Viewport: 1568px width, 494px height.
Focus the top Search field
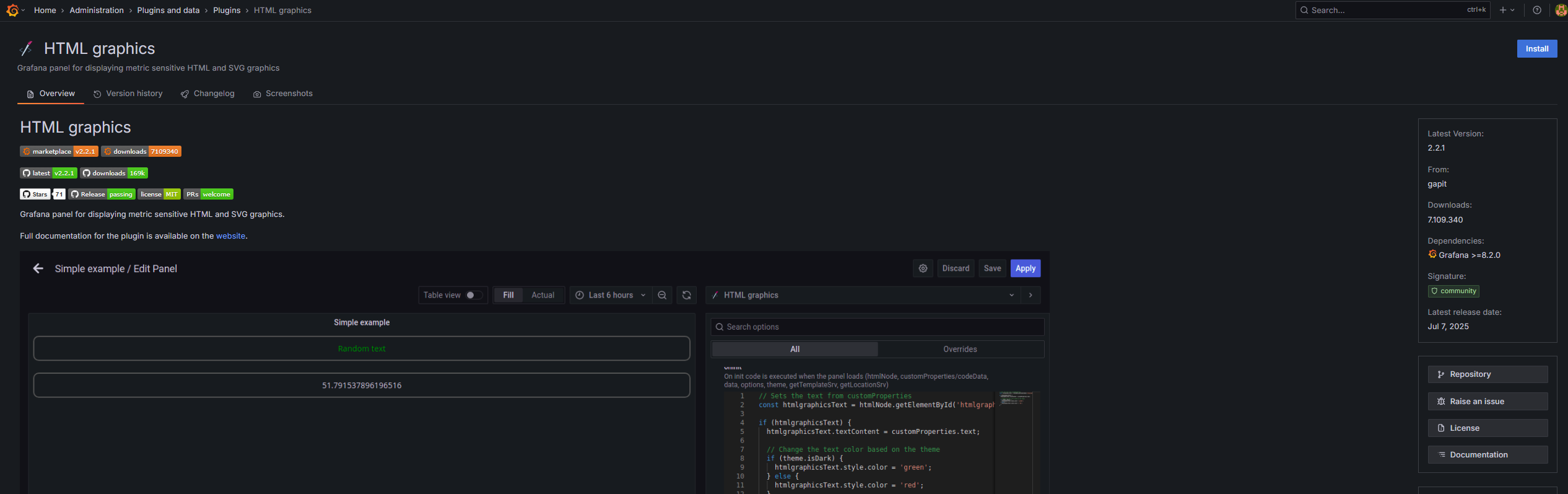(x=1392, y=10)
